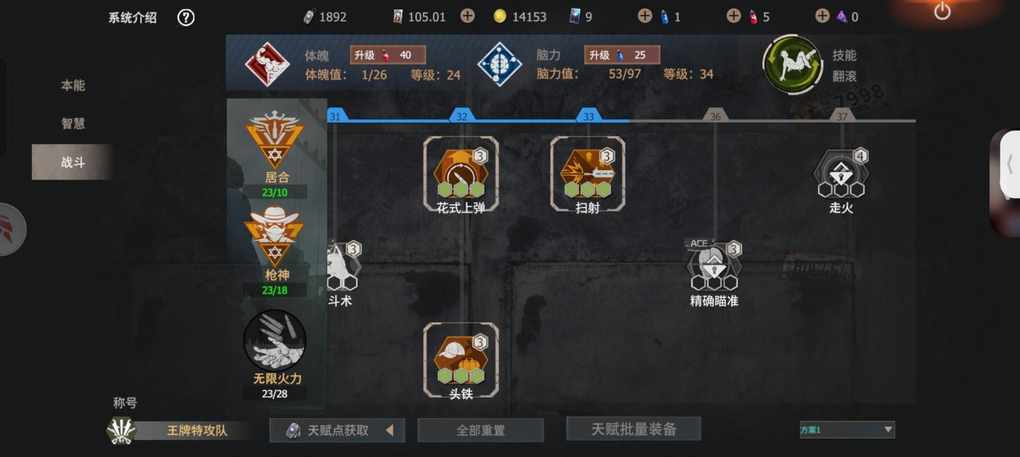
Task: Open the 方案1 dropdown
Action: [847, 430]
